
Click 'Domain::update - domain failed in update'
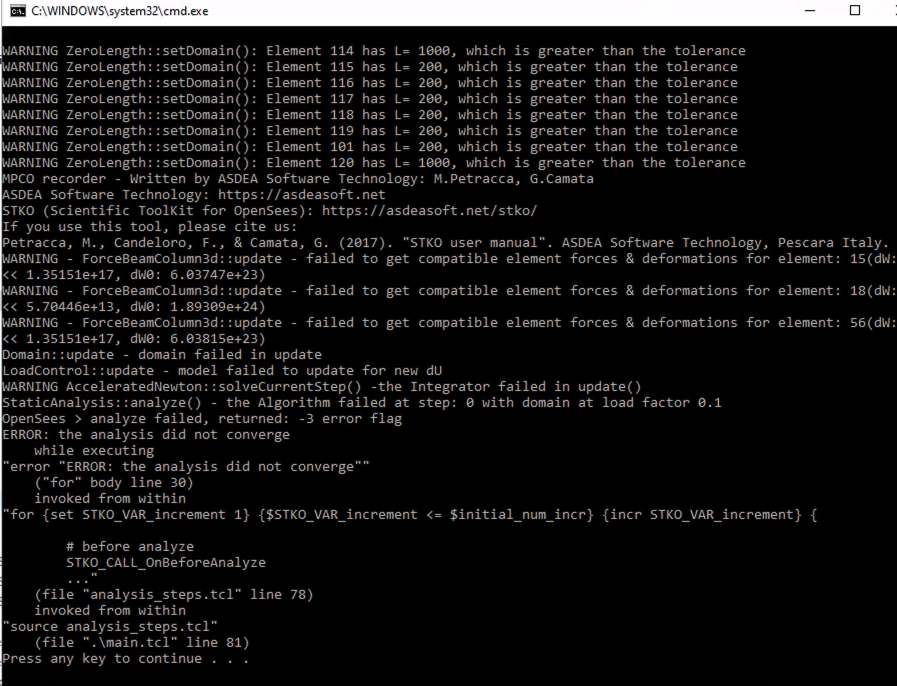(x=162, y=355)
